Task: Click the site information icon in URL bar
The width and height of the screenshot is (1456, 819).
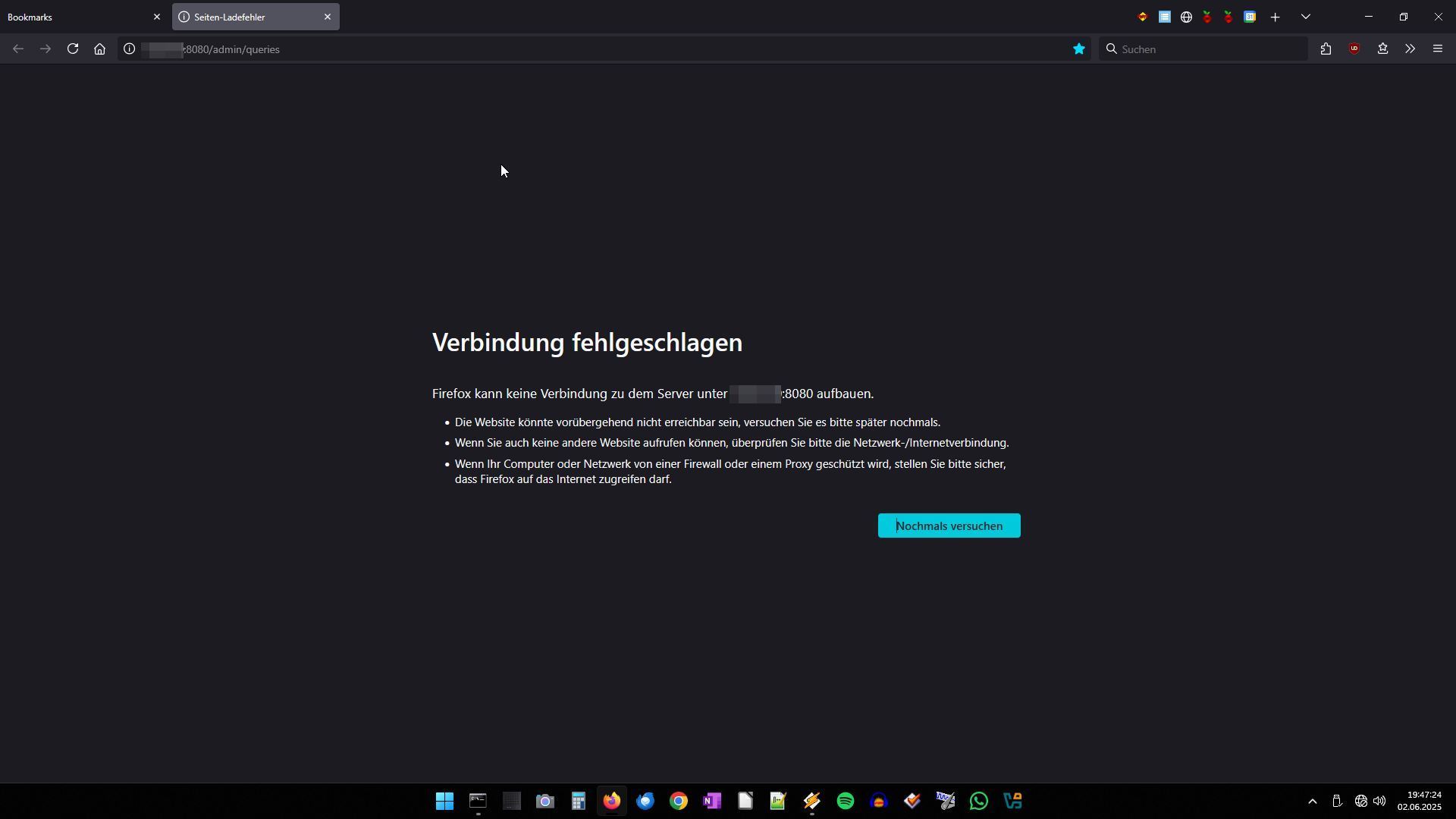Action: [x=130, y=49]
